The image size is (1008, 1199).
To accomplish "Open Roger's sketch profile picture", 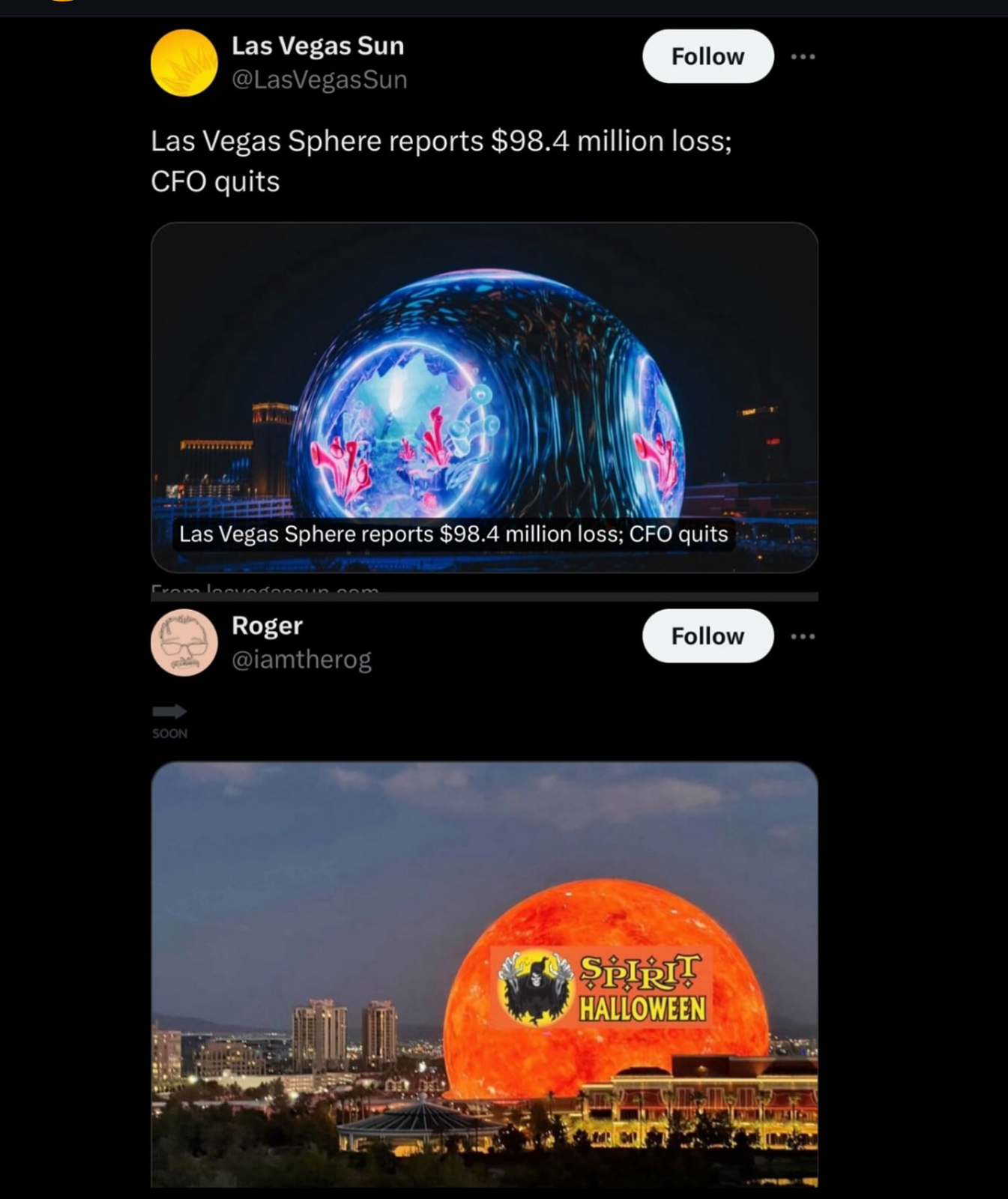I will click(184, 643).
